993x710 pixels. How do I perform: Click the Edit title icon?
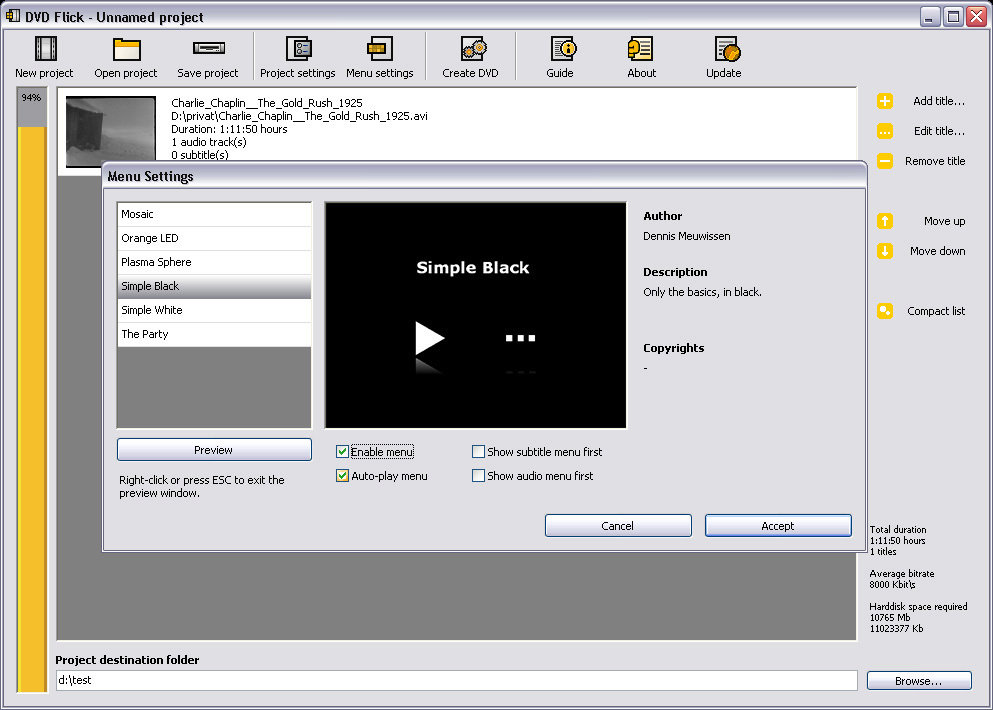click(885, 131)
